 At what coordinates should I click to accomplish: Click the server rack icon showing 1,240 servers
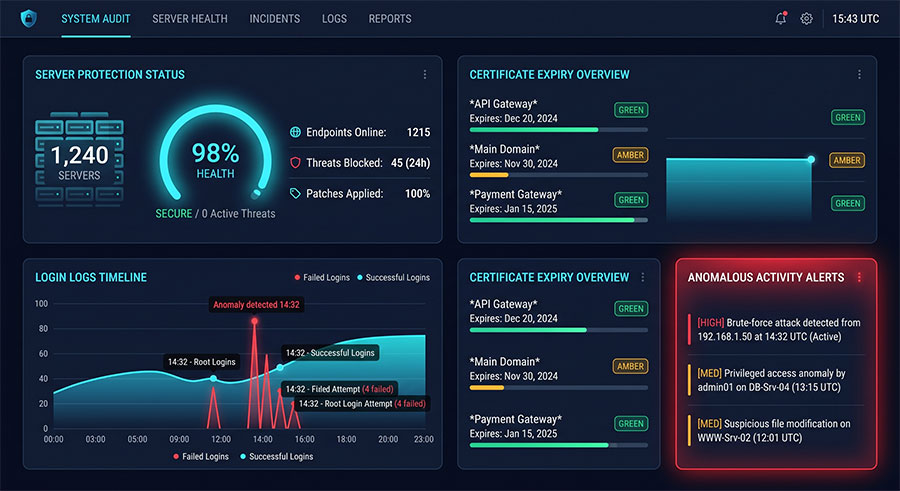[79, 159]
